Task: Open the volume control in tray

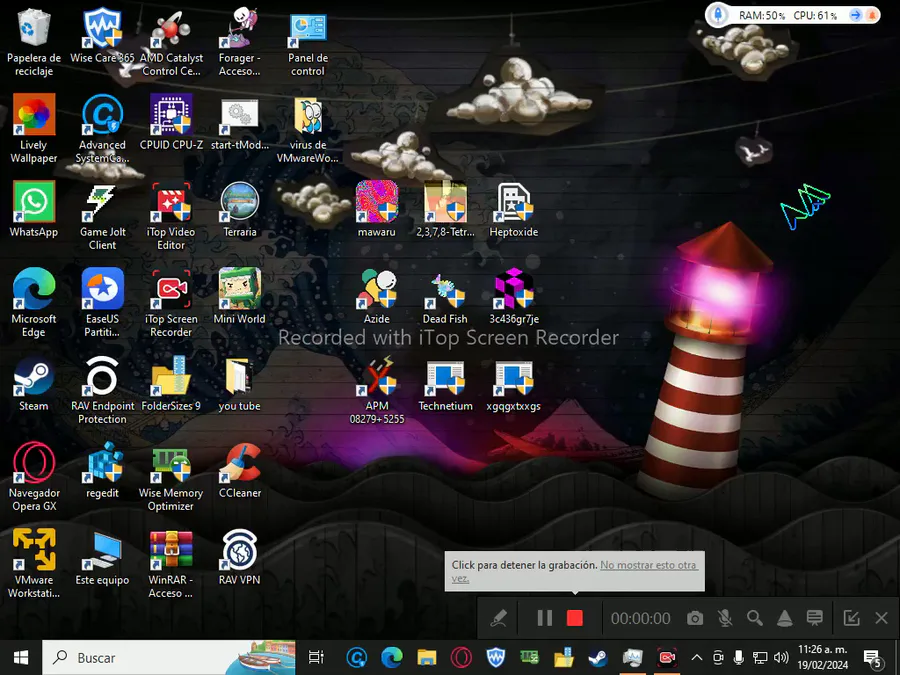Action: pos(781,658)
